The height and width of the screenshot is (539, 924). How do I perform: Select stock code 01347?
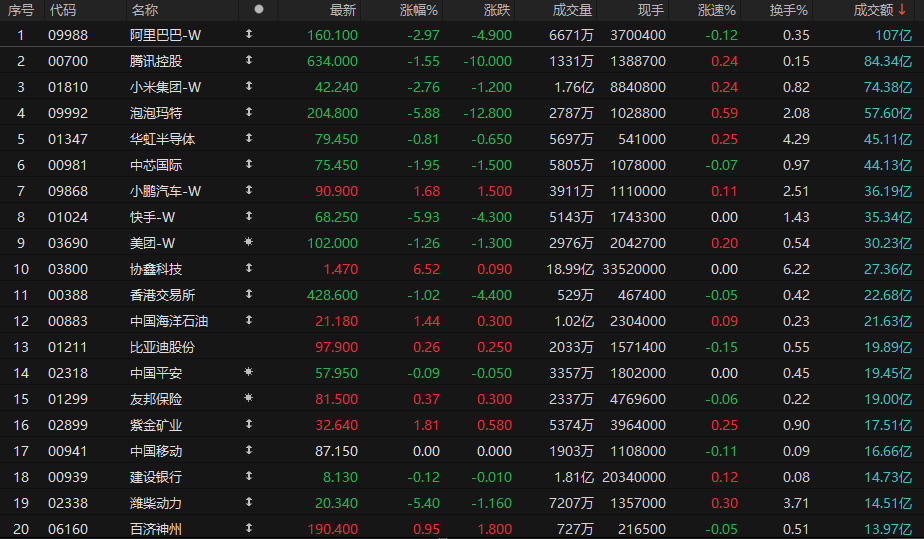[x=68, y=139]
